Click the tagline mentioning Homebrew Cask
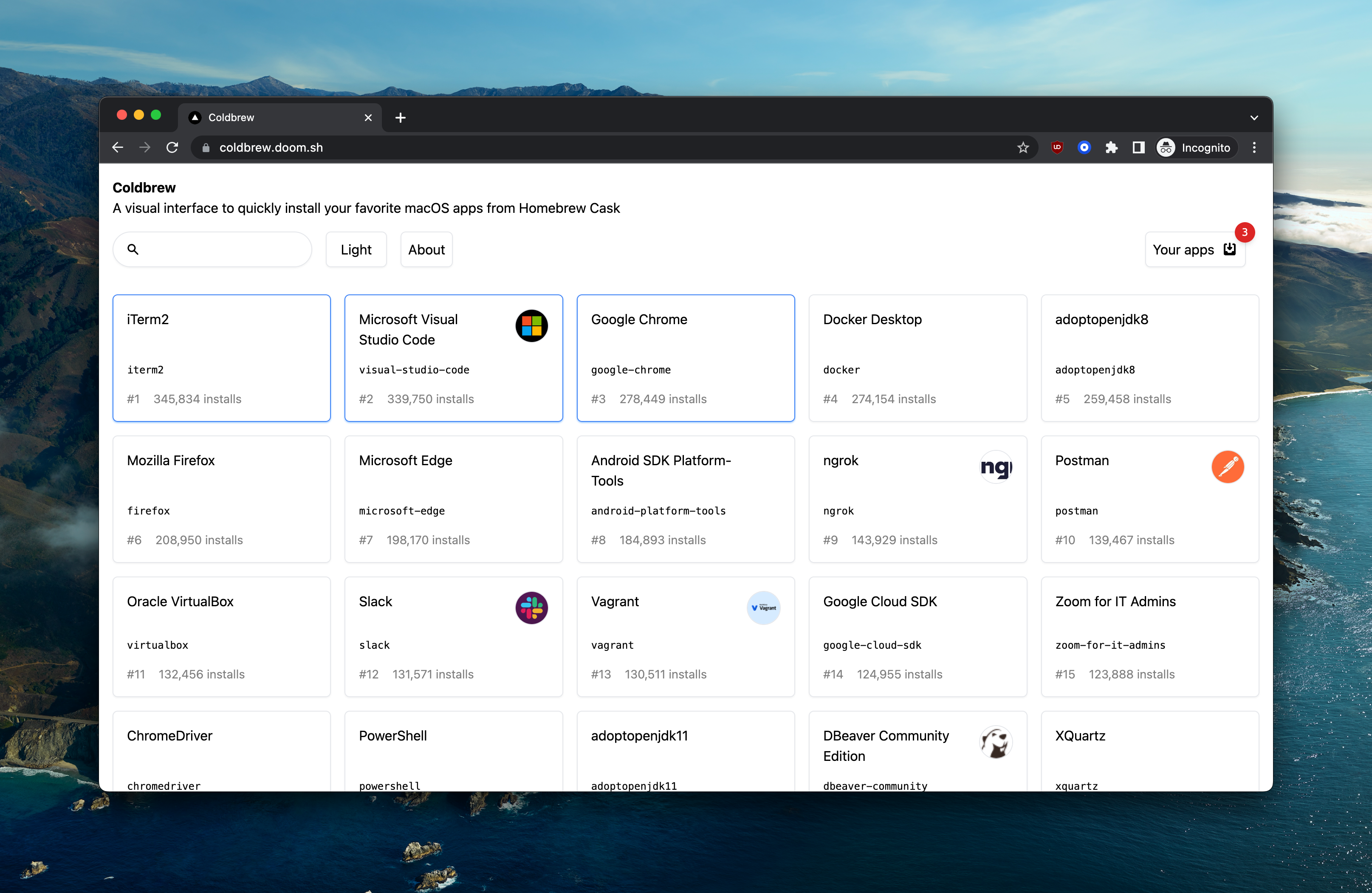This screenshot has height=893, width=1372. click(x=366, y=208)
